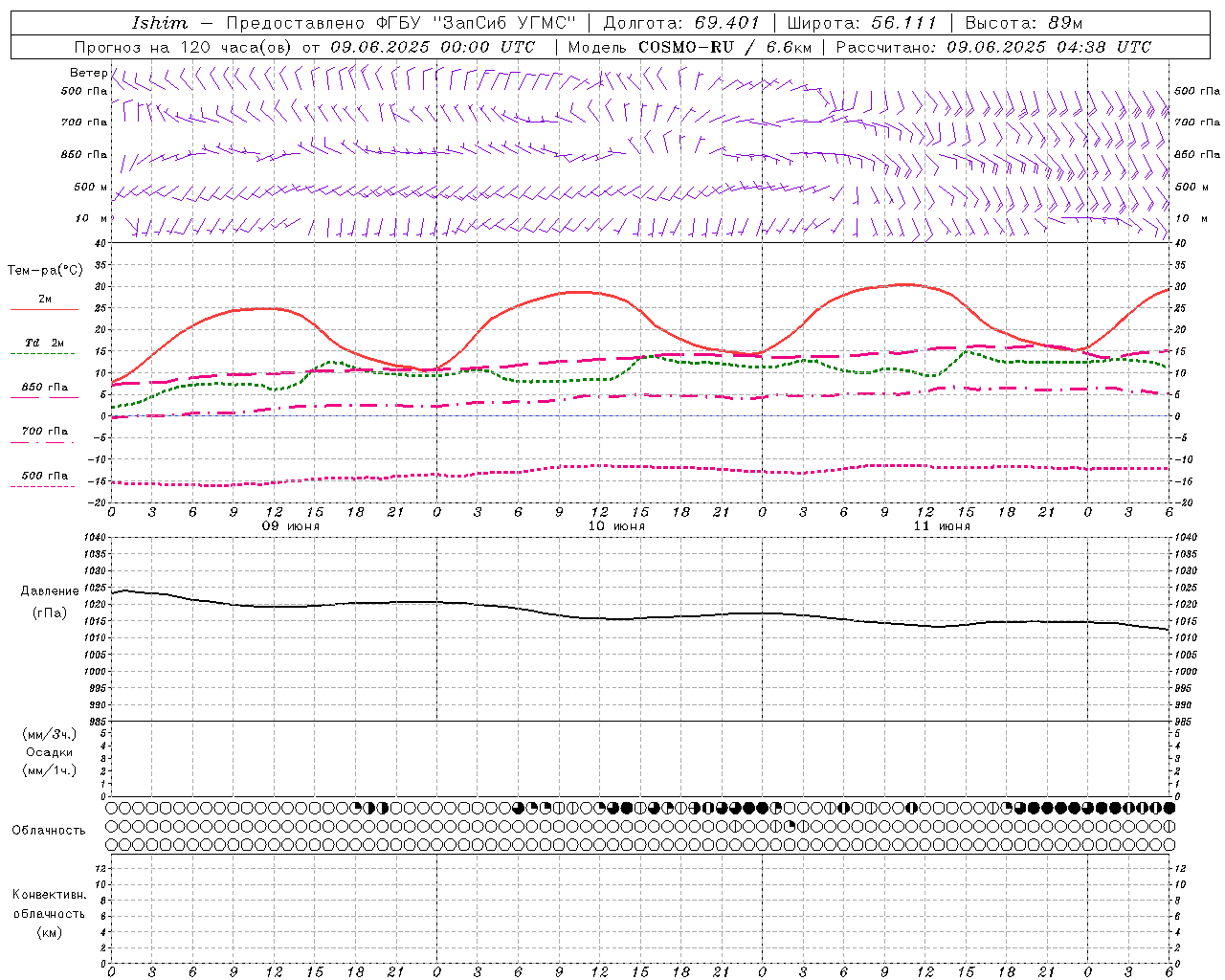Click the "Тем-ра(°C)" temperature axis label
This screenshot has height=980, width=1225.
pyautogui.click(x=45, y=271)
